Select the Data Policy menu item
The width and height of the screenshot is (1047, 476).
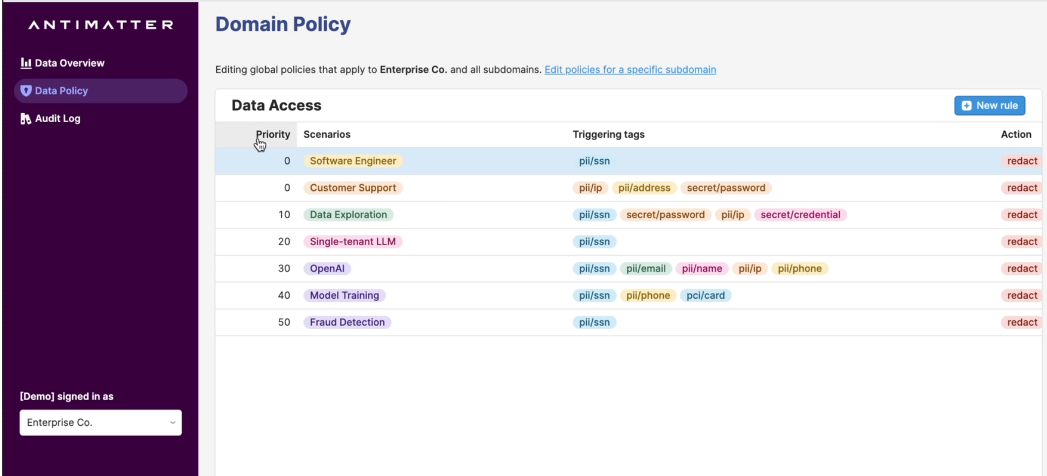coord(62,91)
